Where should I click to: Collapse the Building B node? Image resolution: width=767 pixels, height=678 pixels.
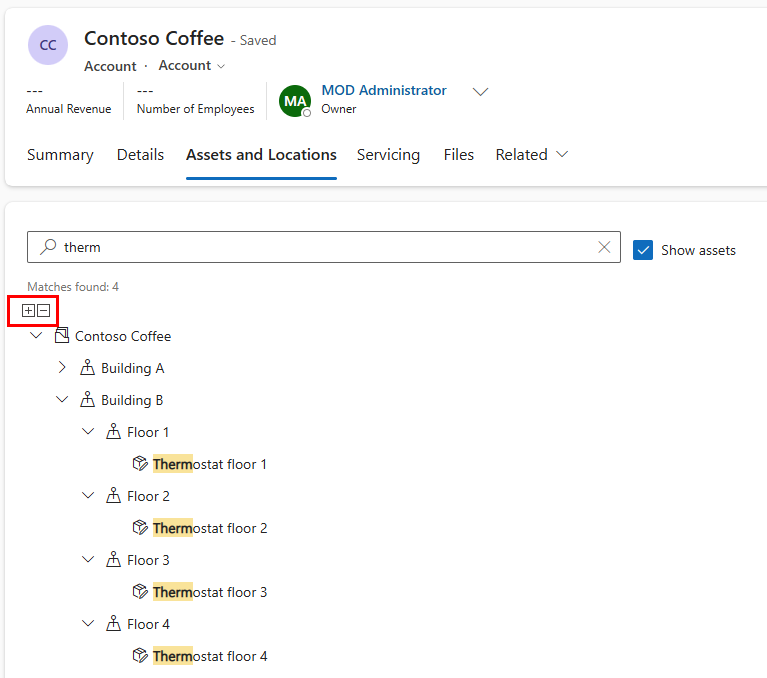[x=62, y=400]
